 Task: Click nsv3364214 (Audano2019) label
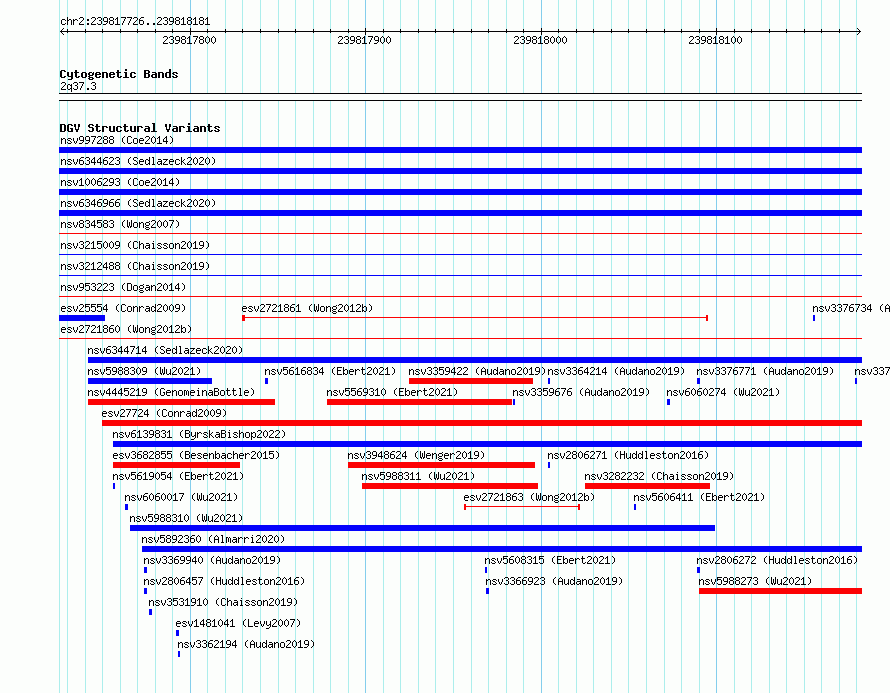616,371
